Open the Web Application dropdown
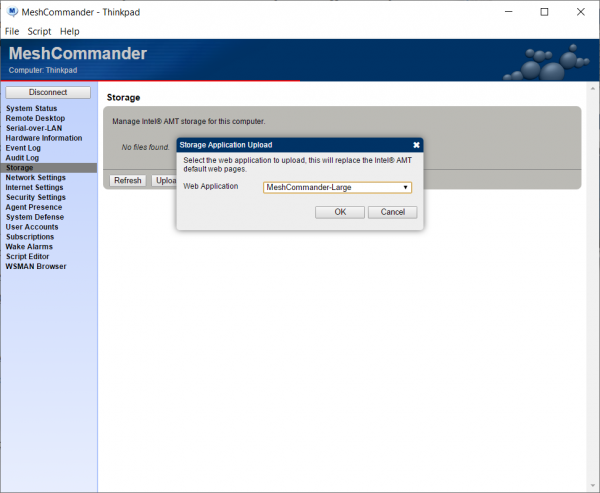This screenshot has height=493, width=600. (338, 187)
